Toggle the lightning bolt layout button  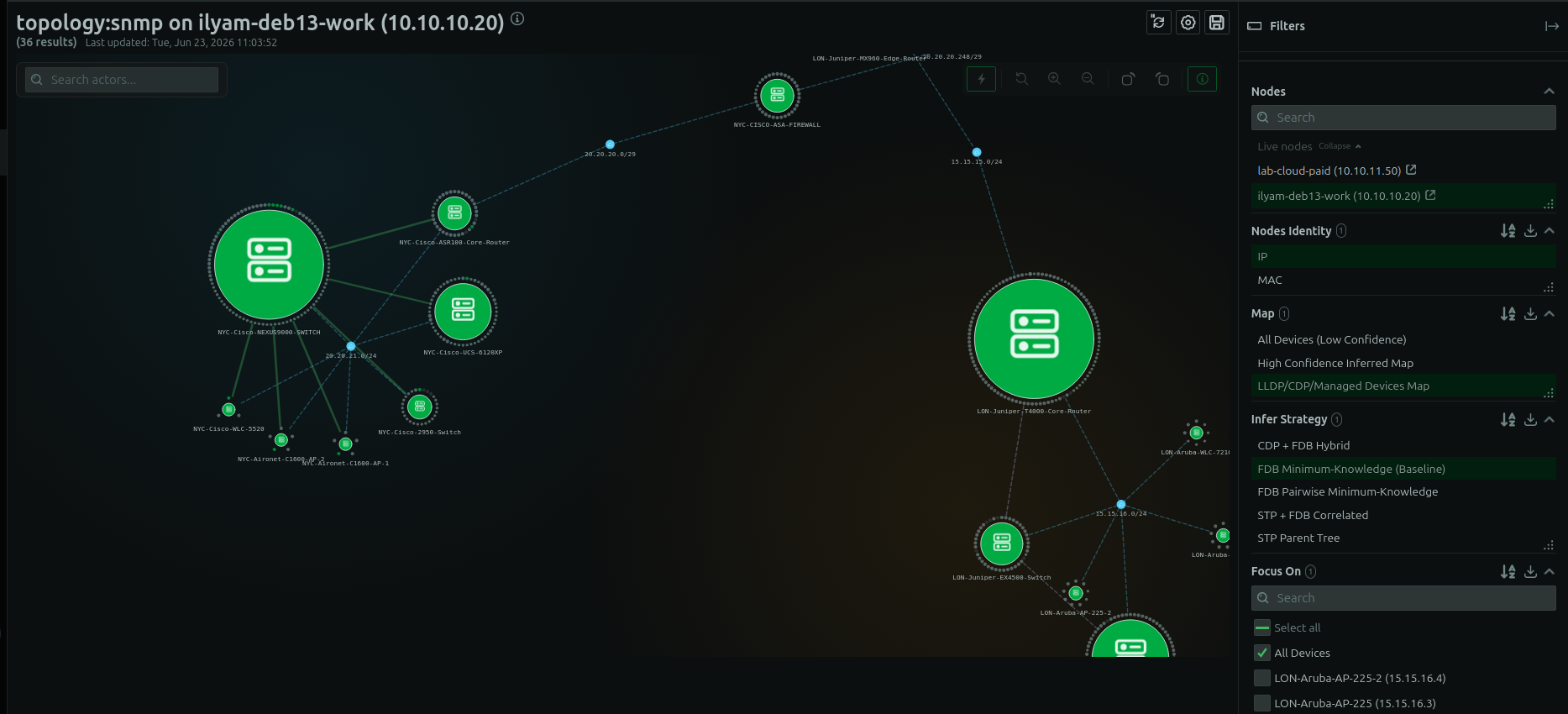point(981,79)
